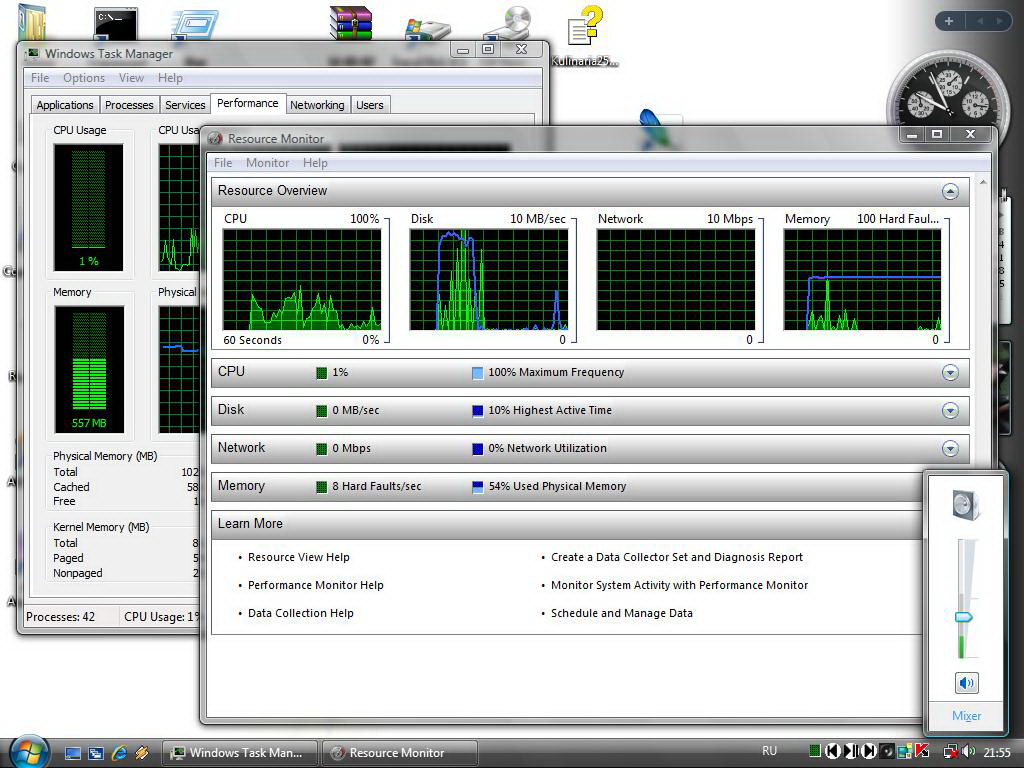
Task: Open the Mixer link in volume popup
Action: click(967, 716)
